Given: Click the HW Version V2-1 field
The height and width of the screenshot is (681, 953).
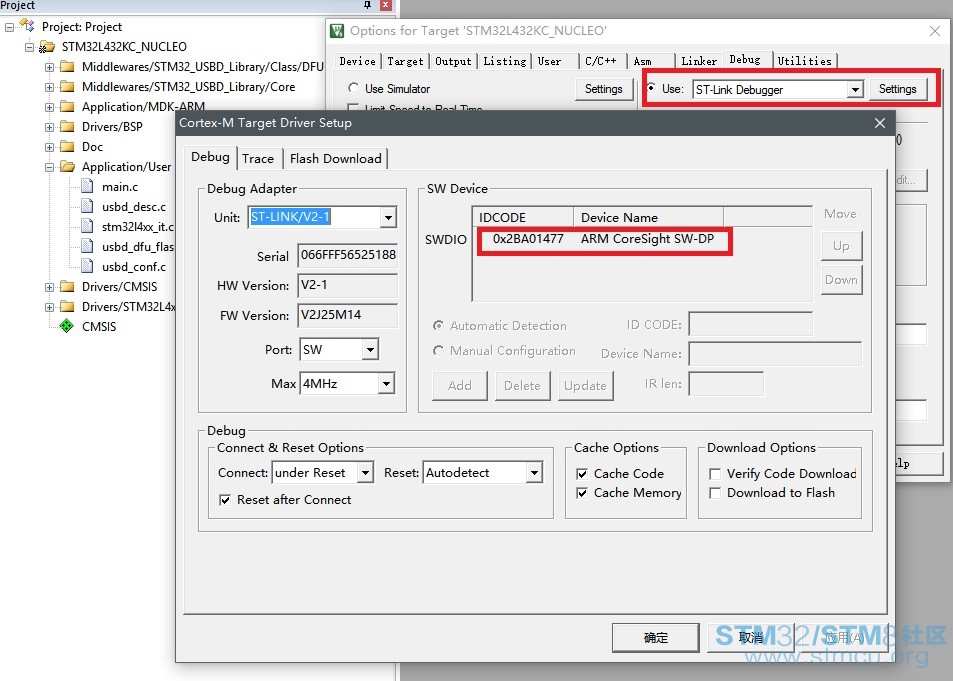Looking at the screenshot, I should pos(348,285).
